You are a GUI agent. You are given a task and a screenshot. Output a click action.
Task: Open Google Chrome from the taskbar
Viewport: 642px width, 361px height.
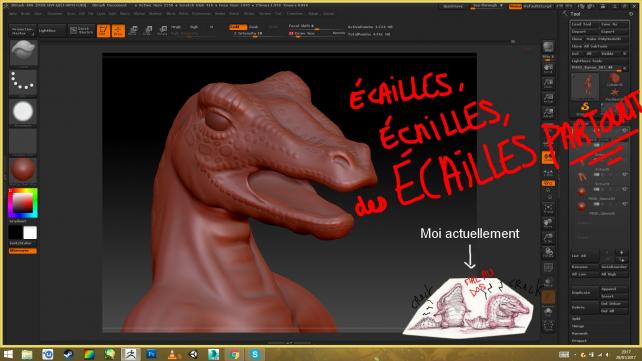[x=234, y=354]
